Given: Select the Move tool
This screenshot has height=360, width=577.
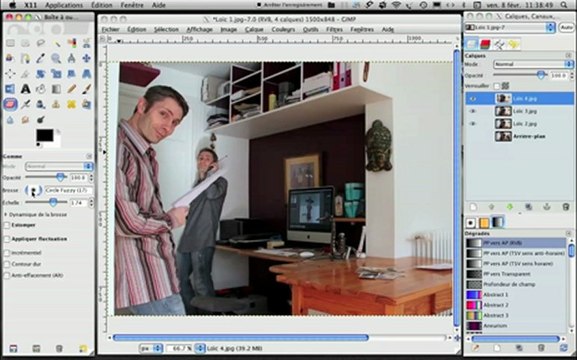Looking at the screenshot, I should (86, 58).
